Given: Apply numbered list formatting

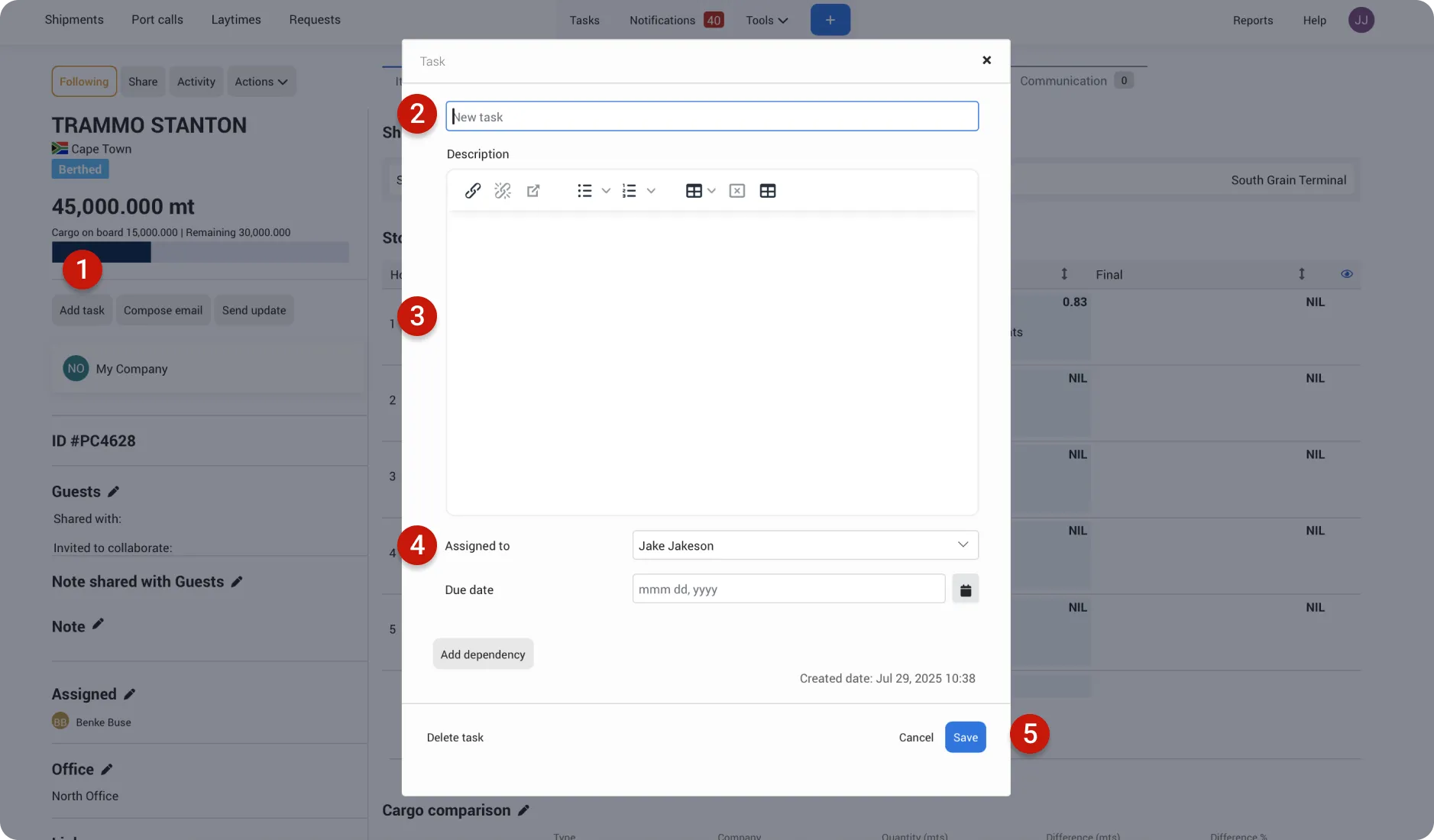Looking at the screenshot, I should click(x=630, y=191).
